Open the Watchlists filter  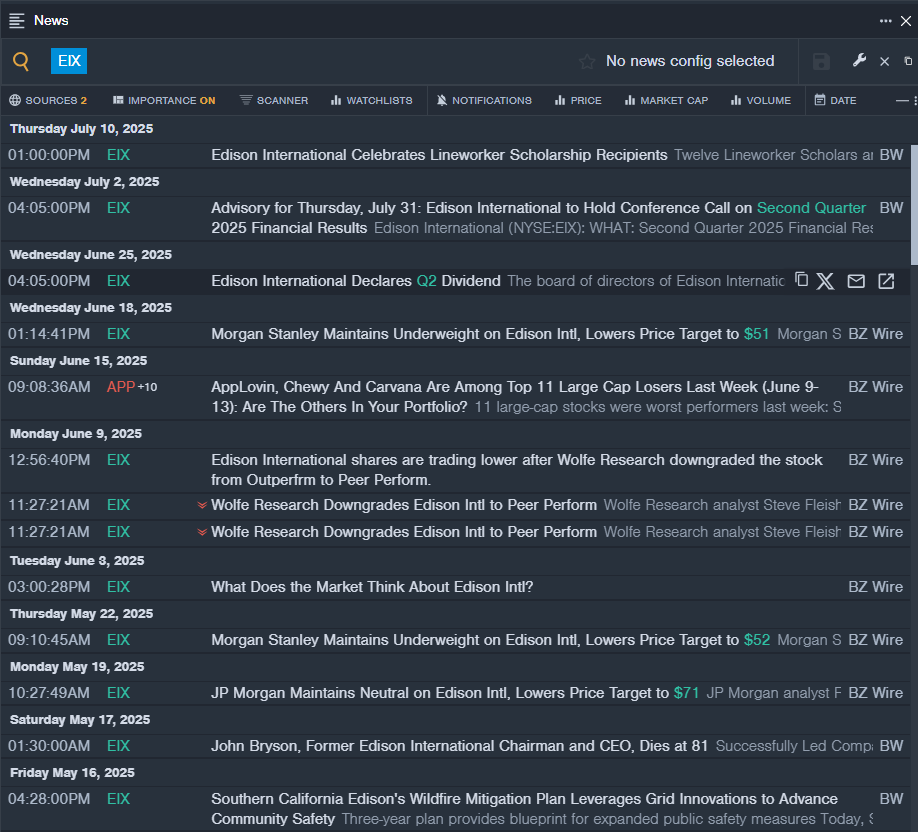pyautogui.click(x=371, y=100)
